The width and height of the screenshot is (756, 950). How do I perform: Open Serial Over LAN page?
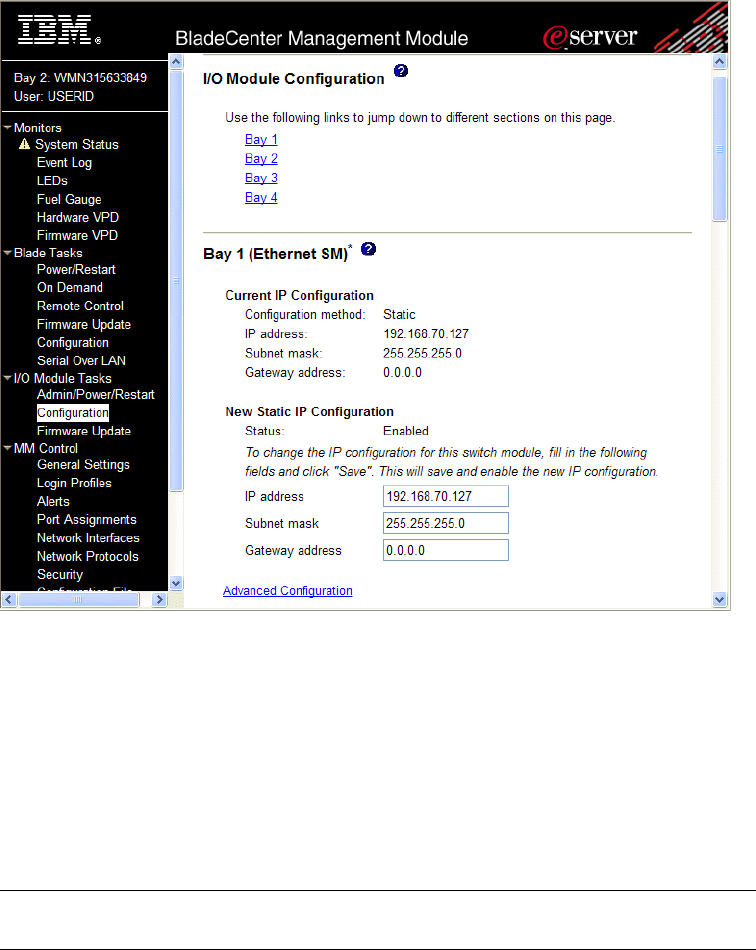point(81,360)
